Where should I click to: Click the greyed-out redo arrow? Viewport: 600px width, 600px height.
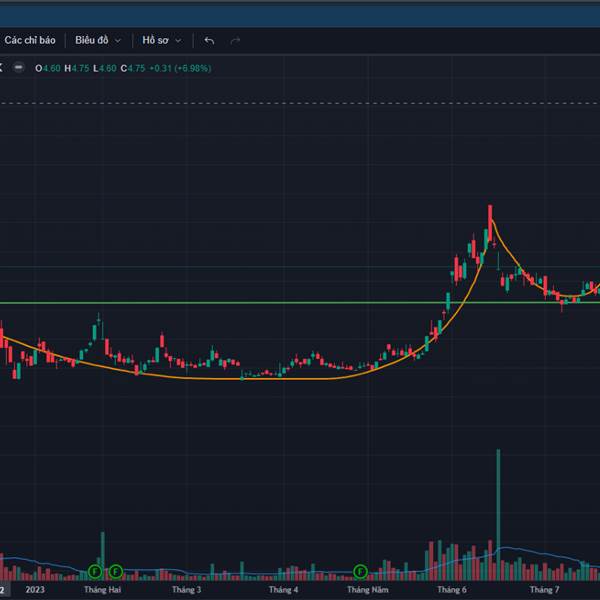pyautogui.click(x=235, y=40)
